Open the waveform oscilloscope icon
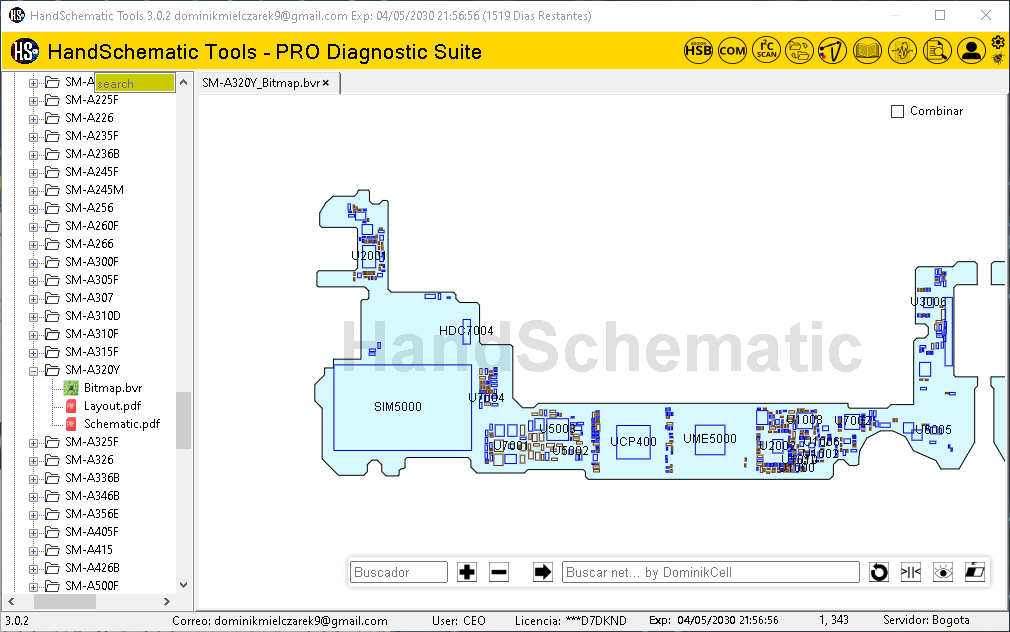 (902, 50)
